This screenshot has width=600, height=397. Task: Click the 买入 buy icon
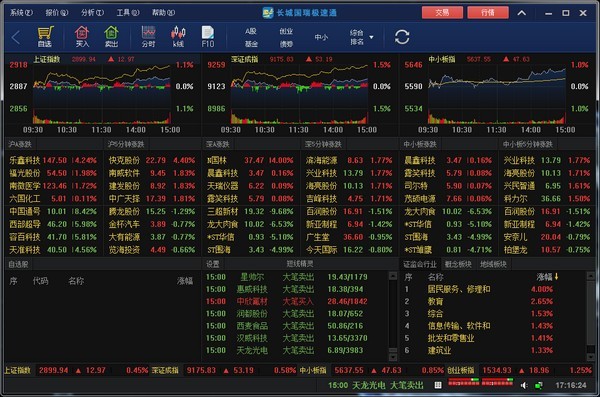click(x=82, y=37)
